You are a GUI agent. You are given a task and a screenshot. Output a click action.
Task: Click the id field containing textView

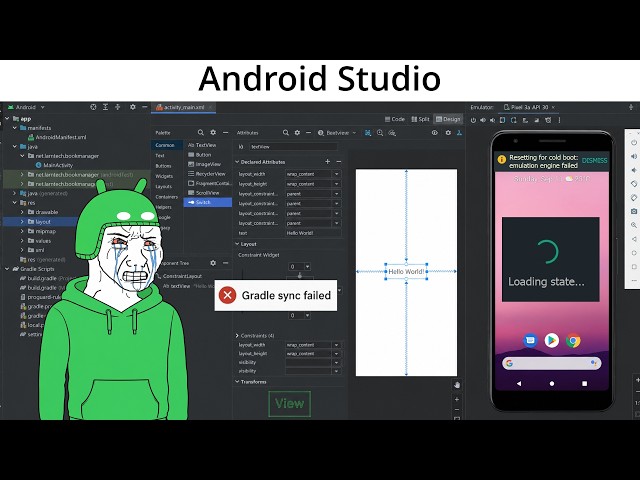(x=293, y=147)
